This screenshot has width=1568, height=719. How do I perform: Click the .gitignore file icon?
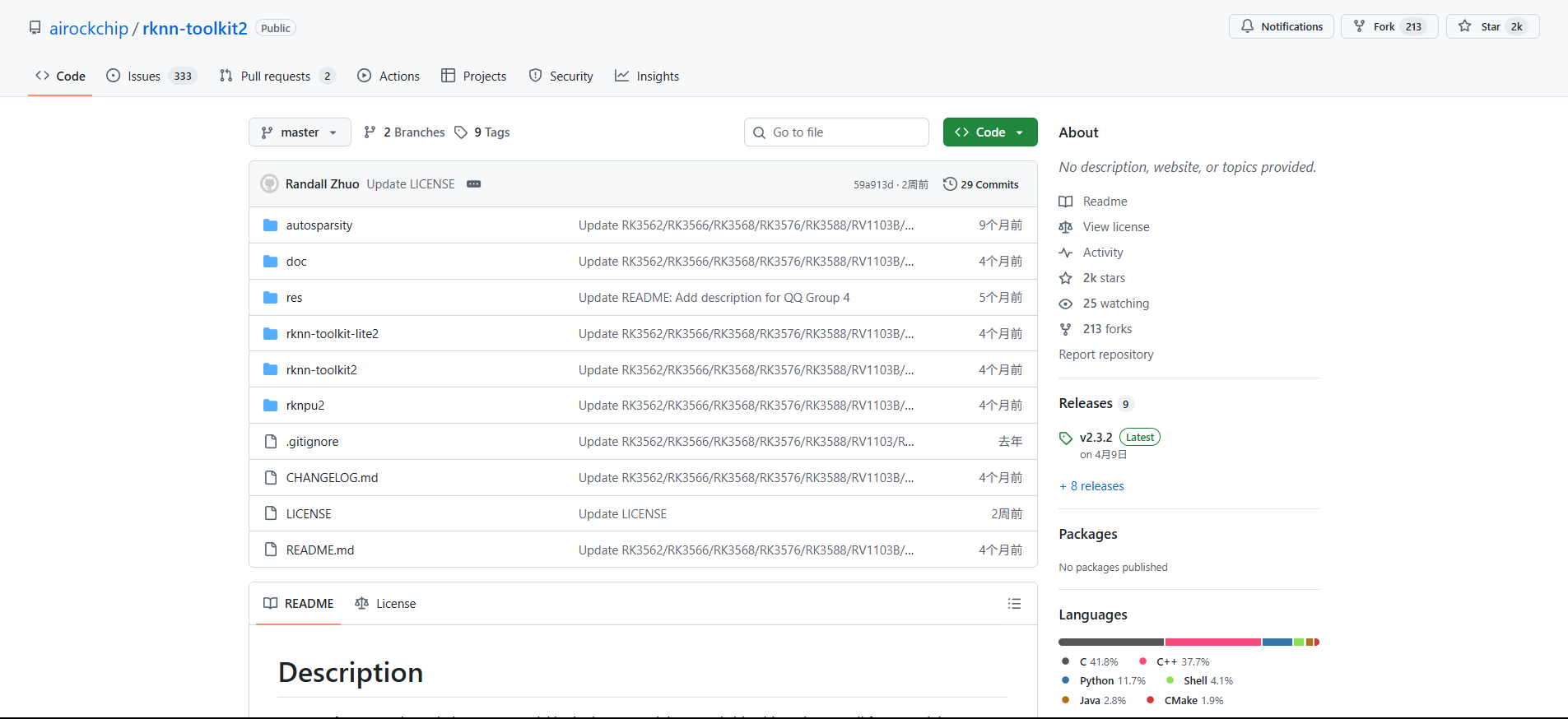click(270, 442)
